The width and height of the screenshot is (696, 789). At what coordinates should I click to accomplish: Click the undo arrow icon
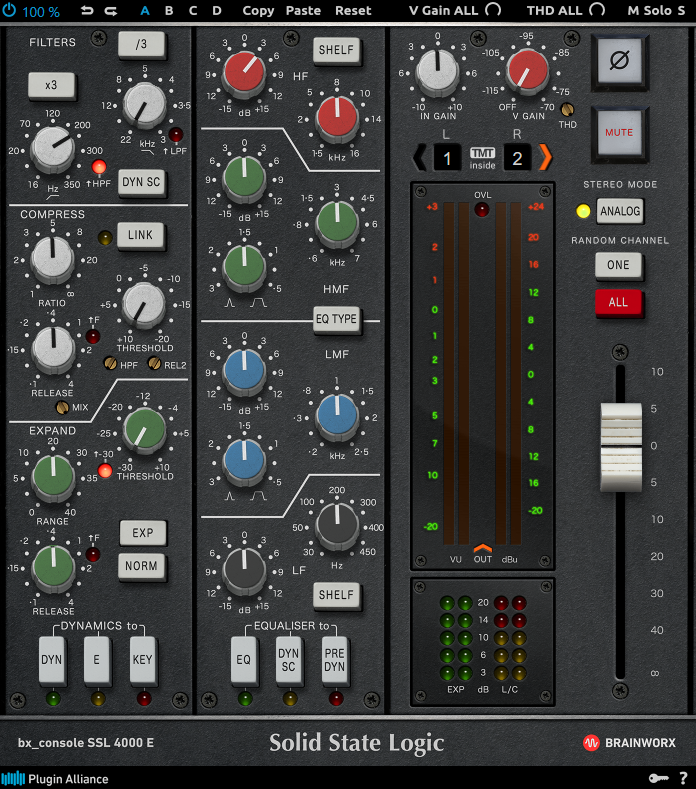click(x=87, y=11)
